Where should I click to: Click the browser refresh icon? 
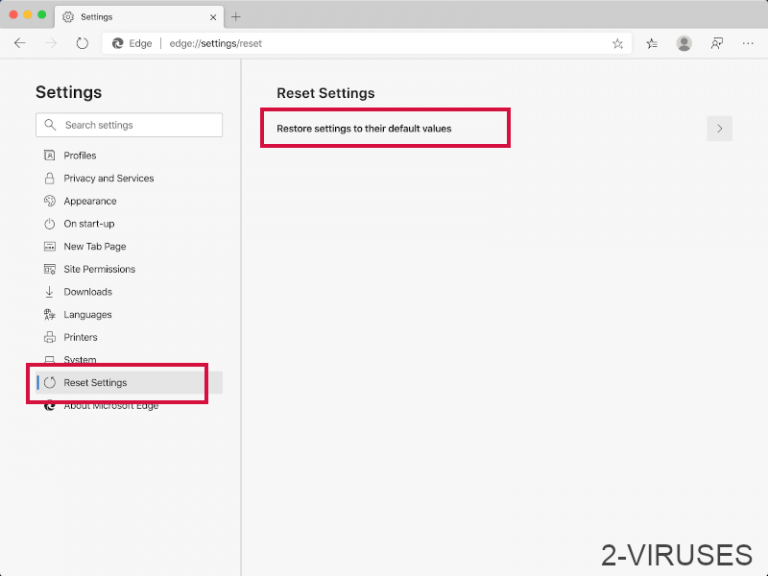click(x=82, y=43)
